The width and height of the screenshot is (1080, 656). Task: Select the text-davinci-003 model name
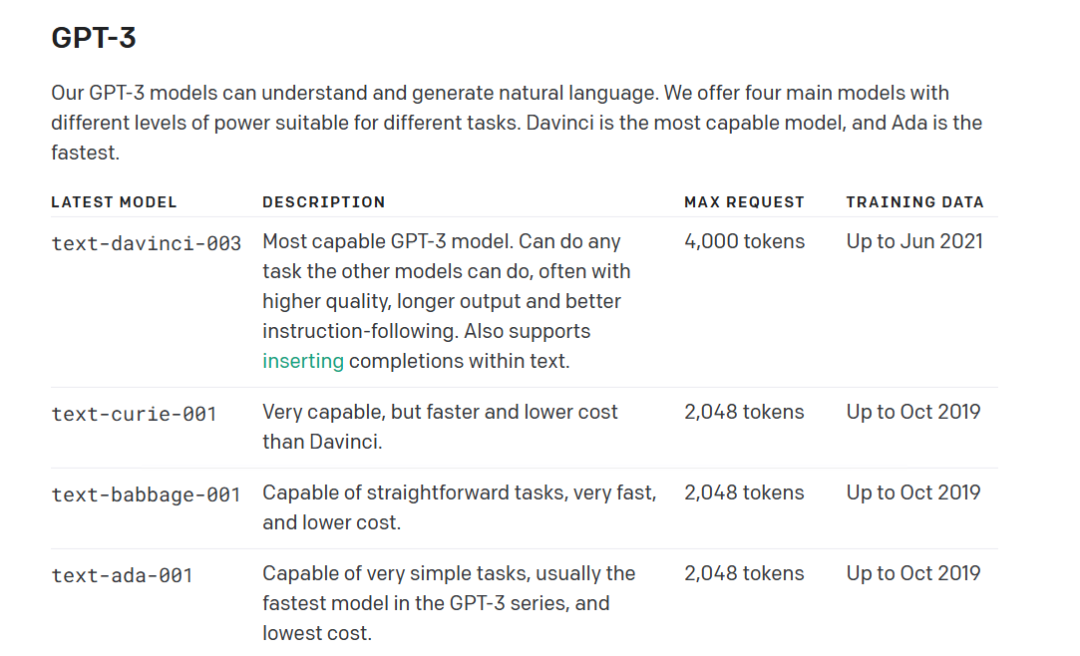pos(146,243)
